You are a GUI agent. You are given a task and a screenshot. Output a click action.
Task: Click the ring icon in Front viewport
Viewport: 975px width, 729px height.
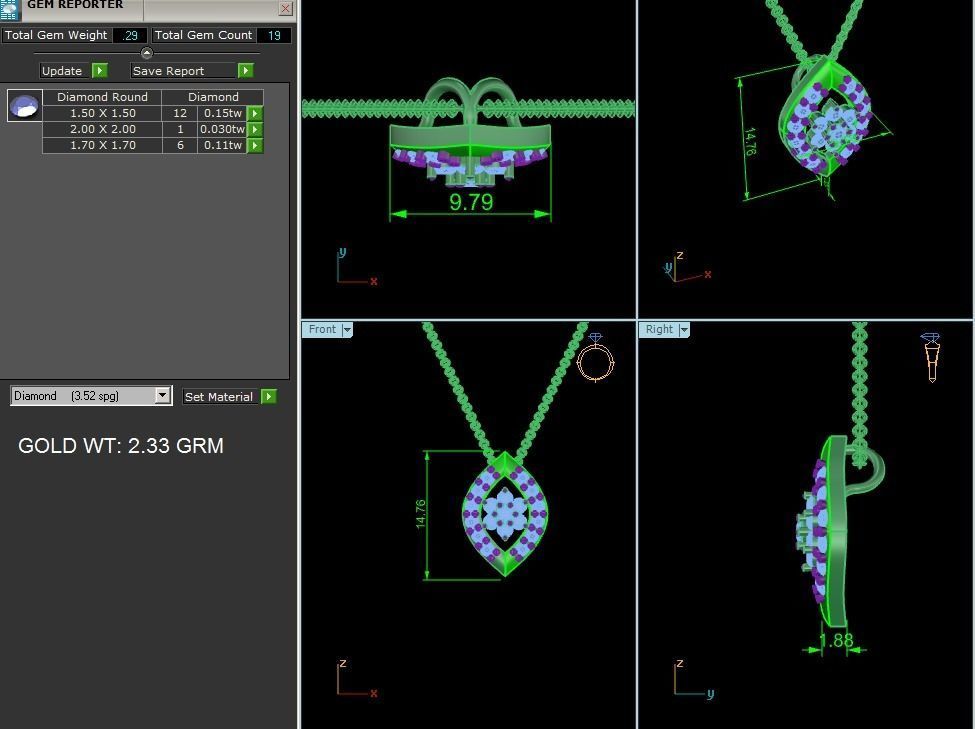pos(595,357)
